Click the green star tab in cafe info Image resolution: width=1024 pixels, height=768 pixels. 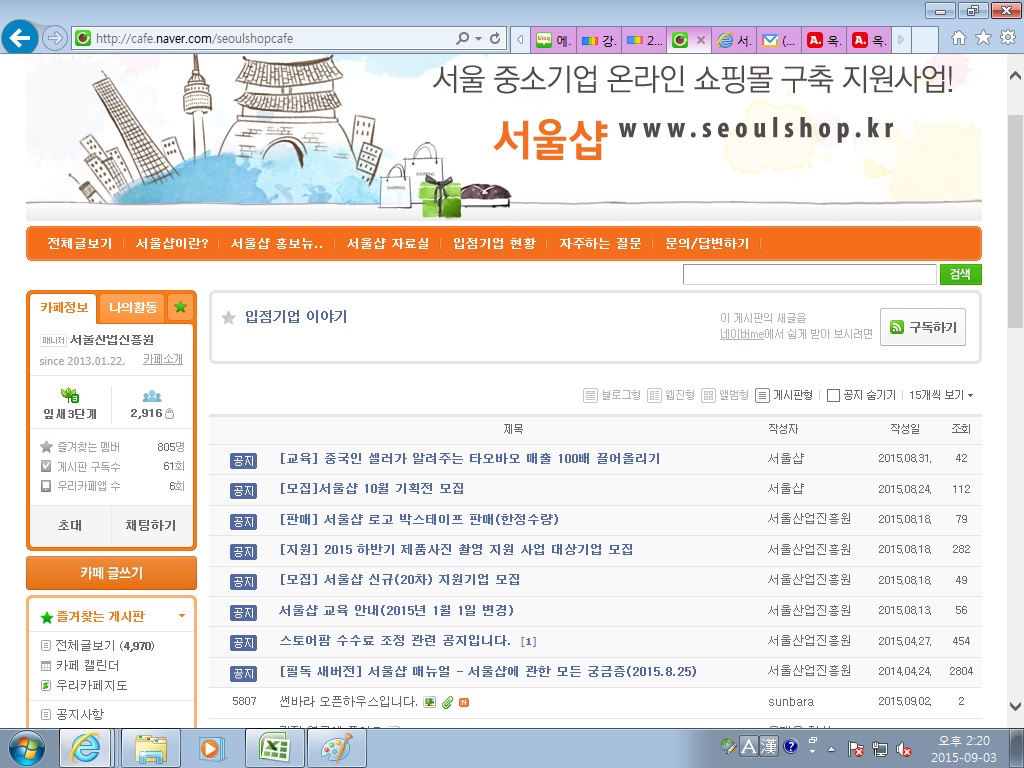tap(180, 306)
